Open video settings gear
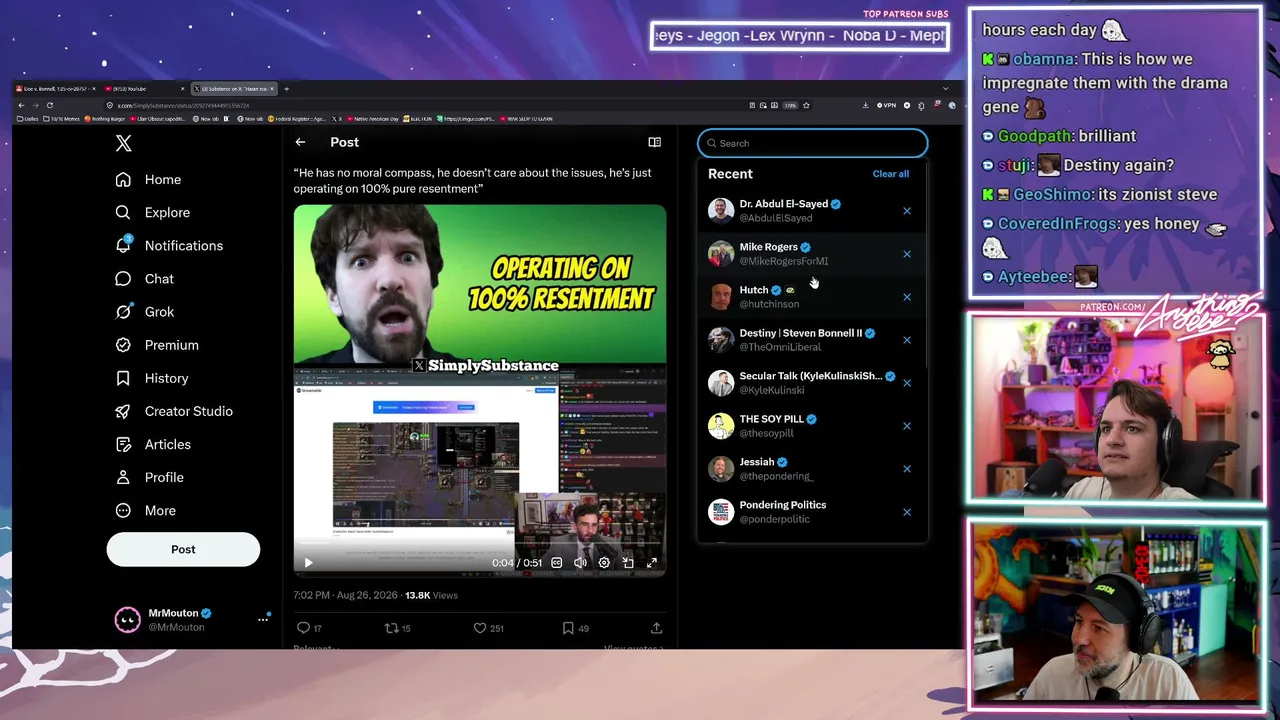Screen dimensions: 1280x720 pos(604,563)
